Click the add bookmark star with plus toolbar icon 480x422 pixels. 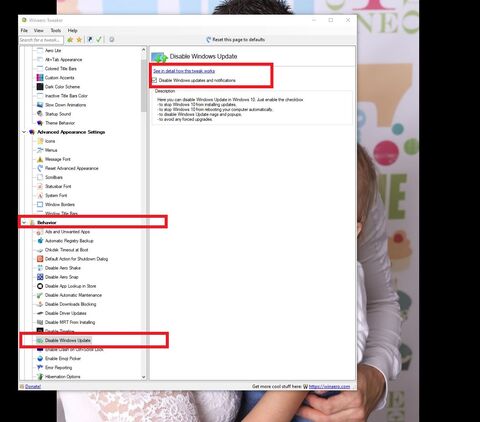pos(70,40)
